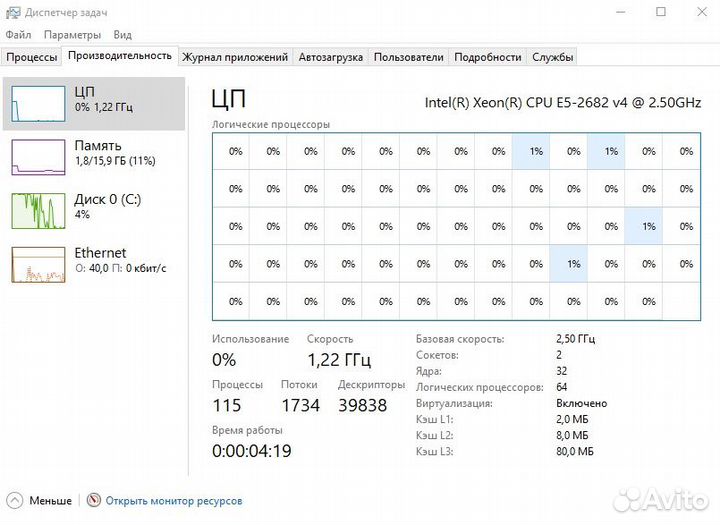This screenshot has width=720, height=525.
Task: Minimize the Диспетчер задач window
Action: pos(620,12)
